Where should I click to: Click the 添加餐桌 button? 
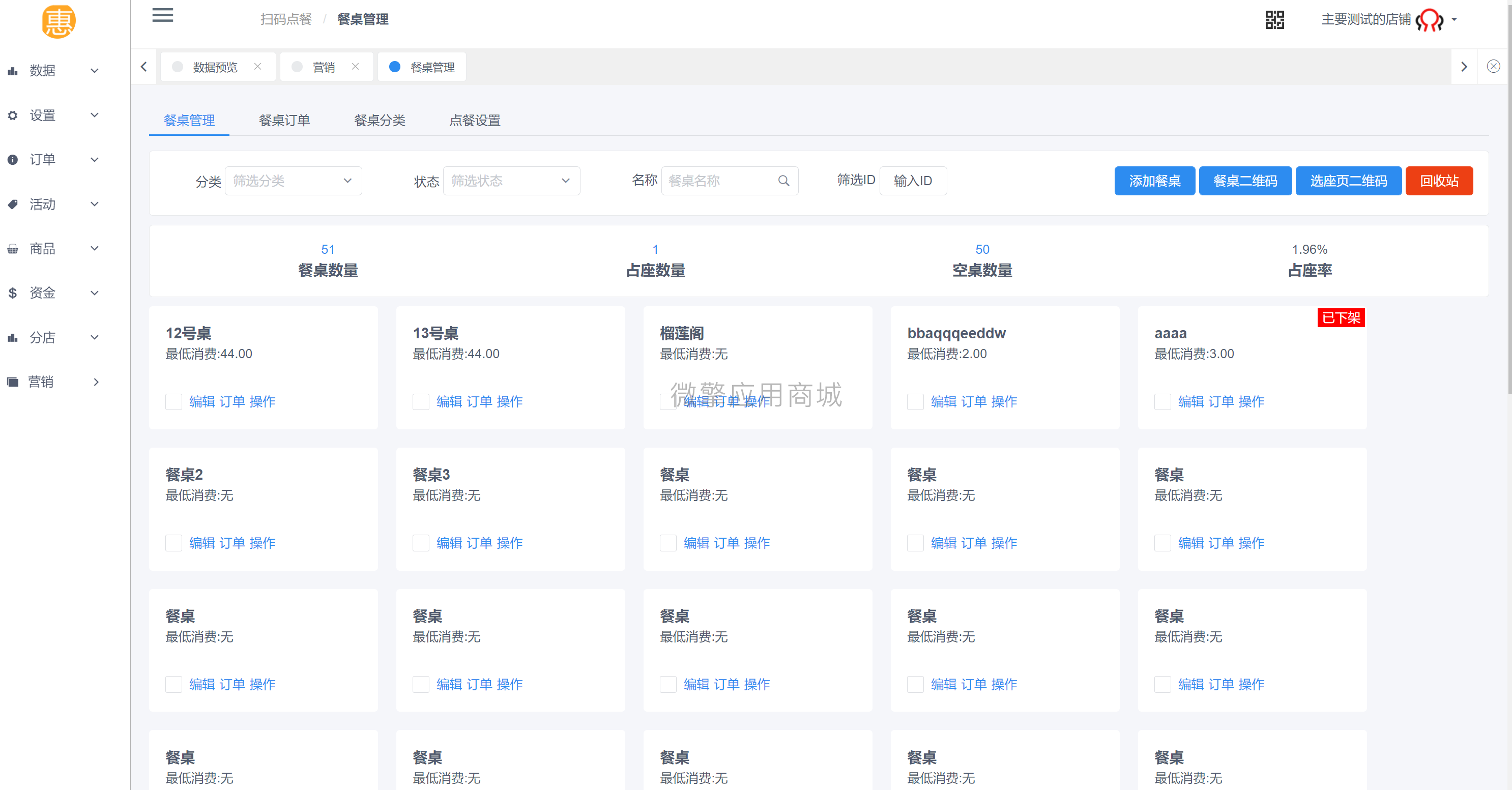pyautogui.click(x=1154, y=181)
